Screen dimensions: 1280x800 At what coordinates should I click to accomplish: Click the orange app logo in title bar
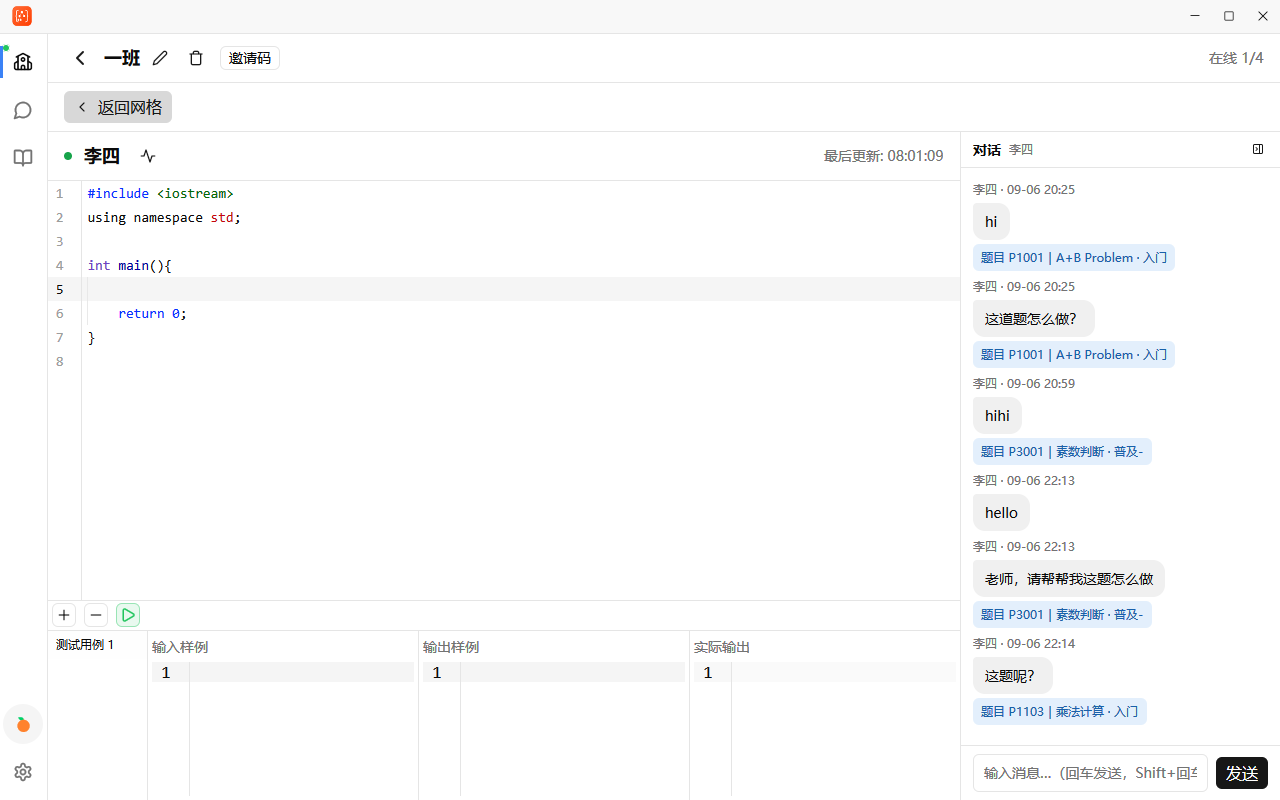click(22, 16)
